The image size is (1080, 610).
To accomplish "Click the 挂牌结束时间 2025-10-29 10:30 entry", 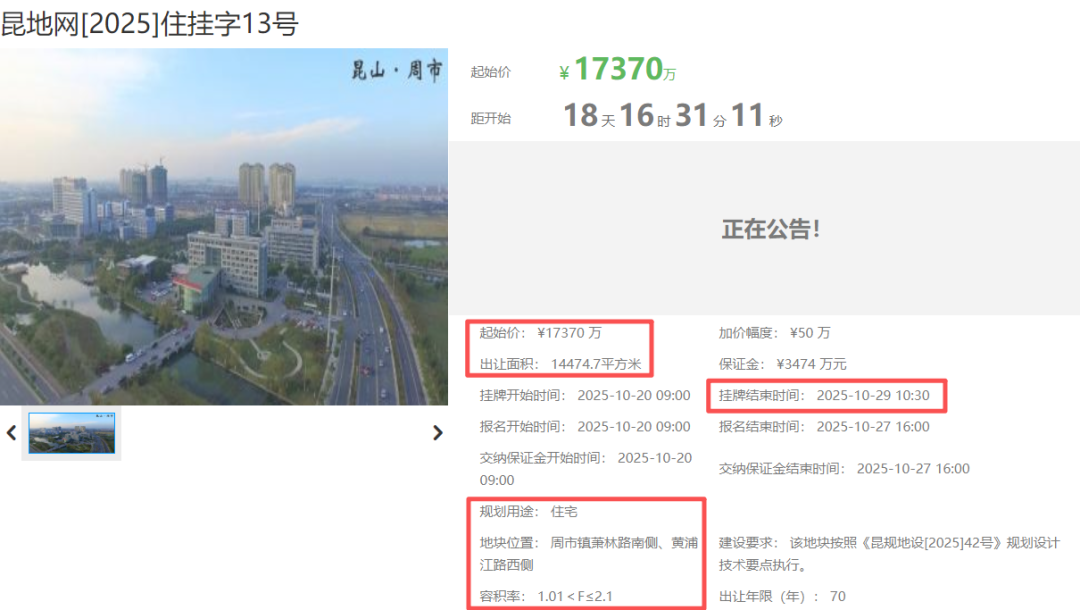I will point(824,395).
